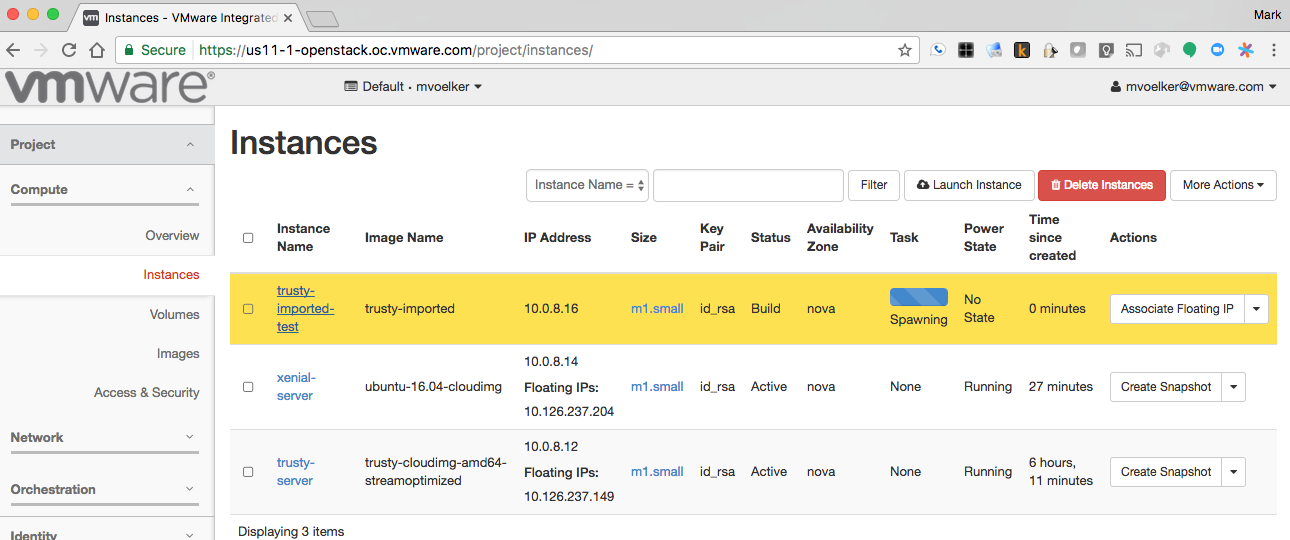Open the black four-square grid extension
1290x540 pixels.
click(x=966, y=50)
